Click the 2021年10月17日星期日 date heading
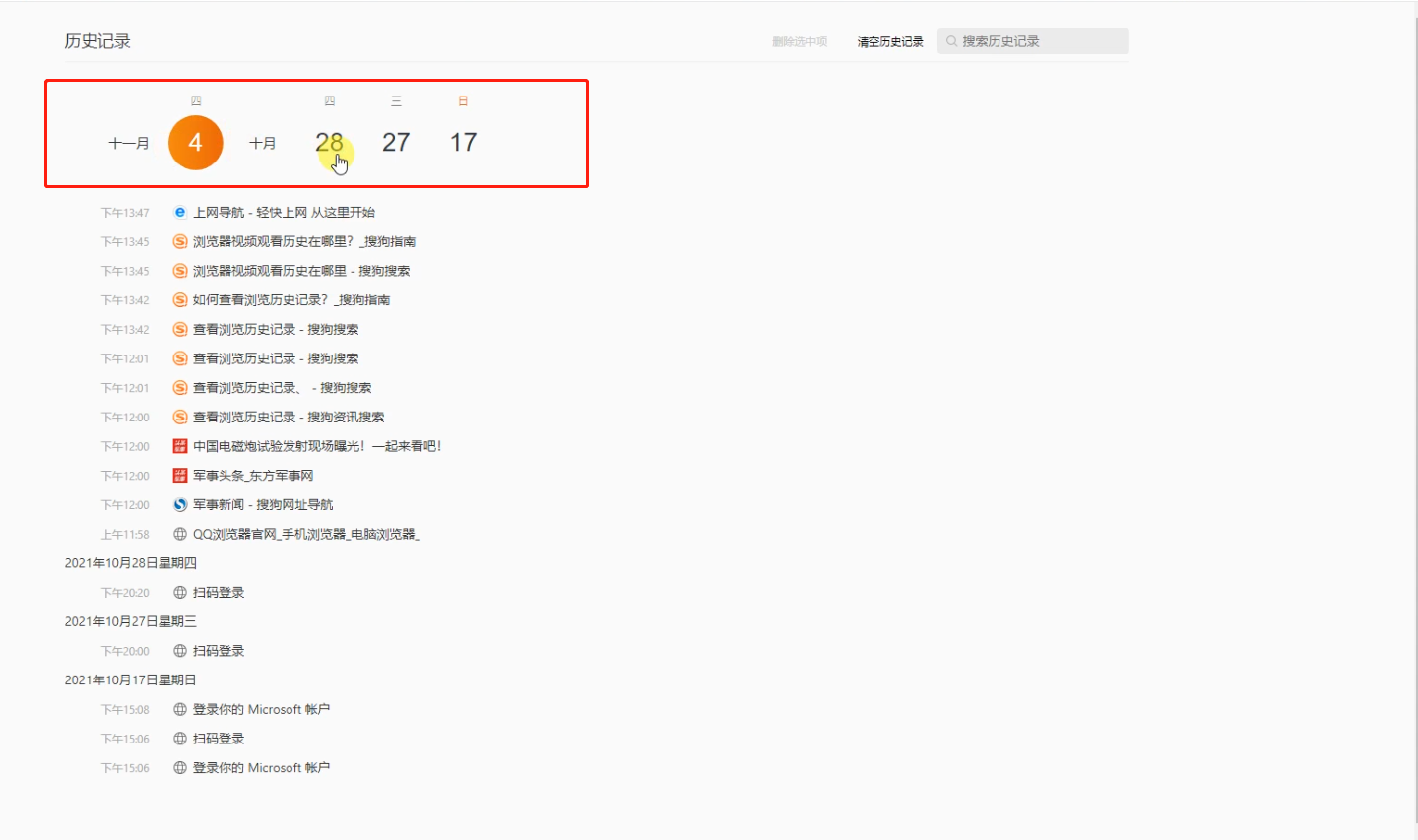The image size is (1418, 840). click(131, 680)
